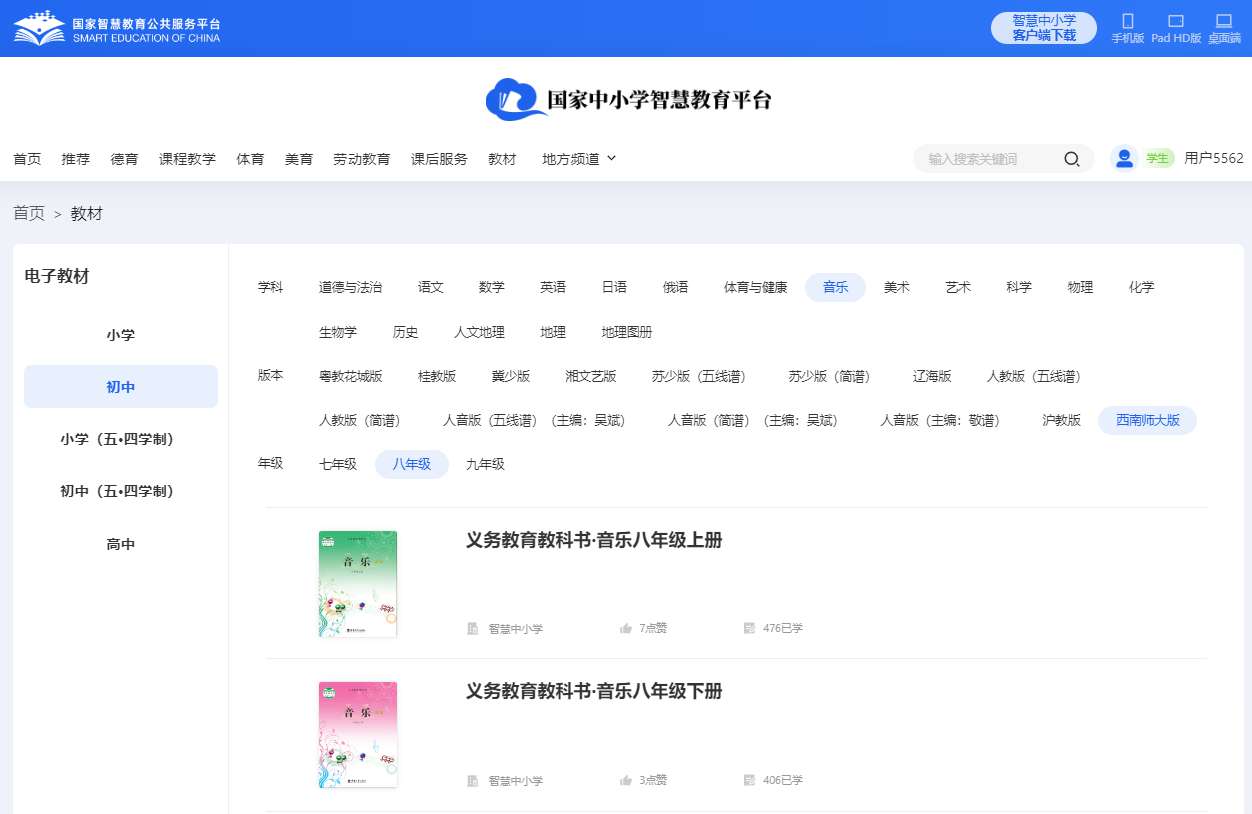Select 小学（五•四学制） in sidebar

(x=121, y=439)
